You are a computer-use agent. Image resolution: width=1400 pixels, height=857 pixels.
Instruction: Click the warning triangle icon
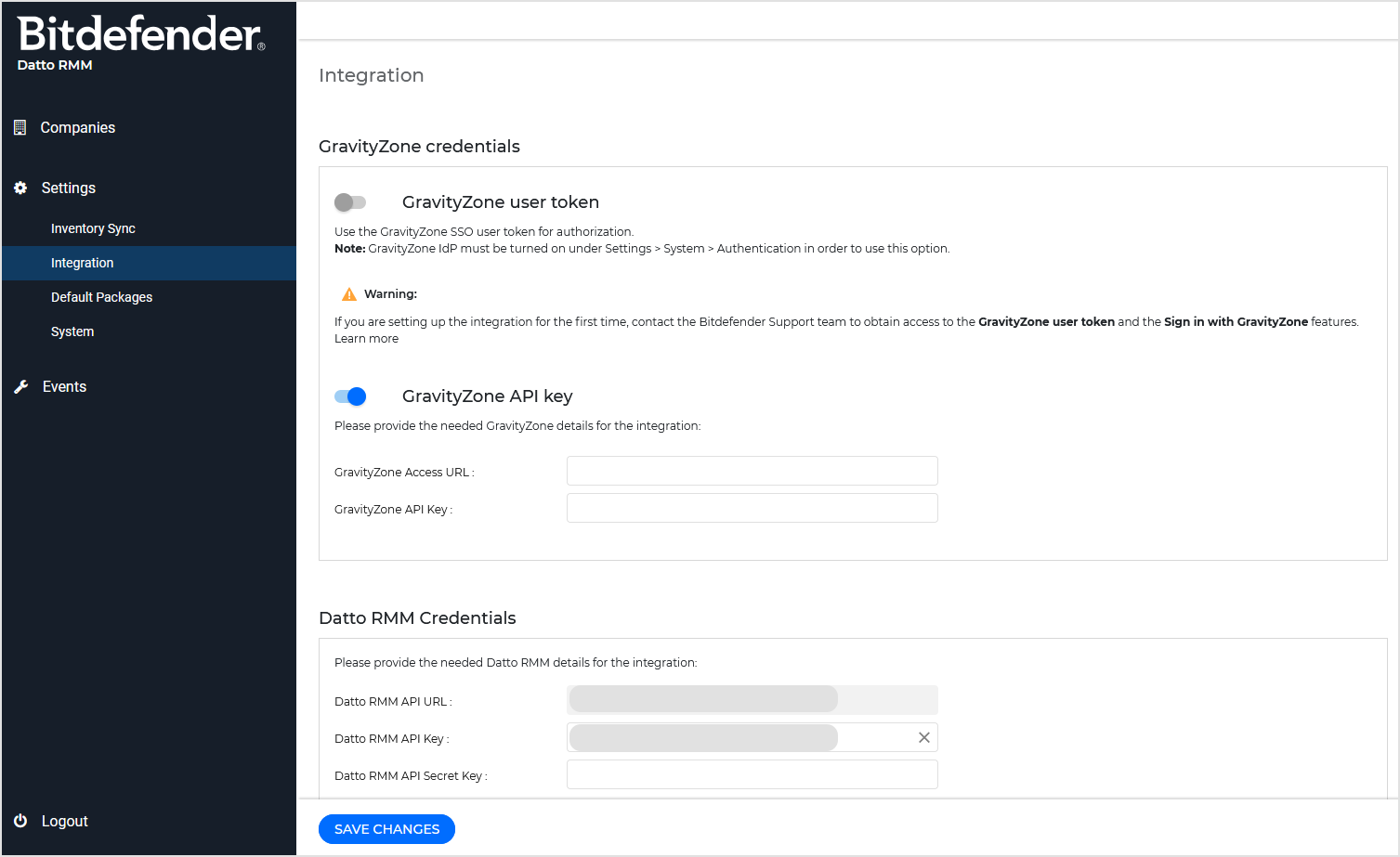(x=347, y=292)
